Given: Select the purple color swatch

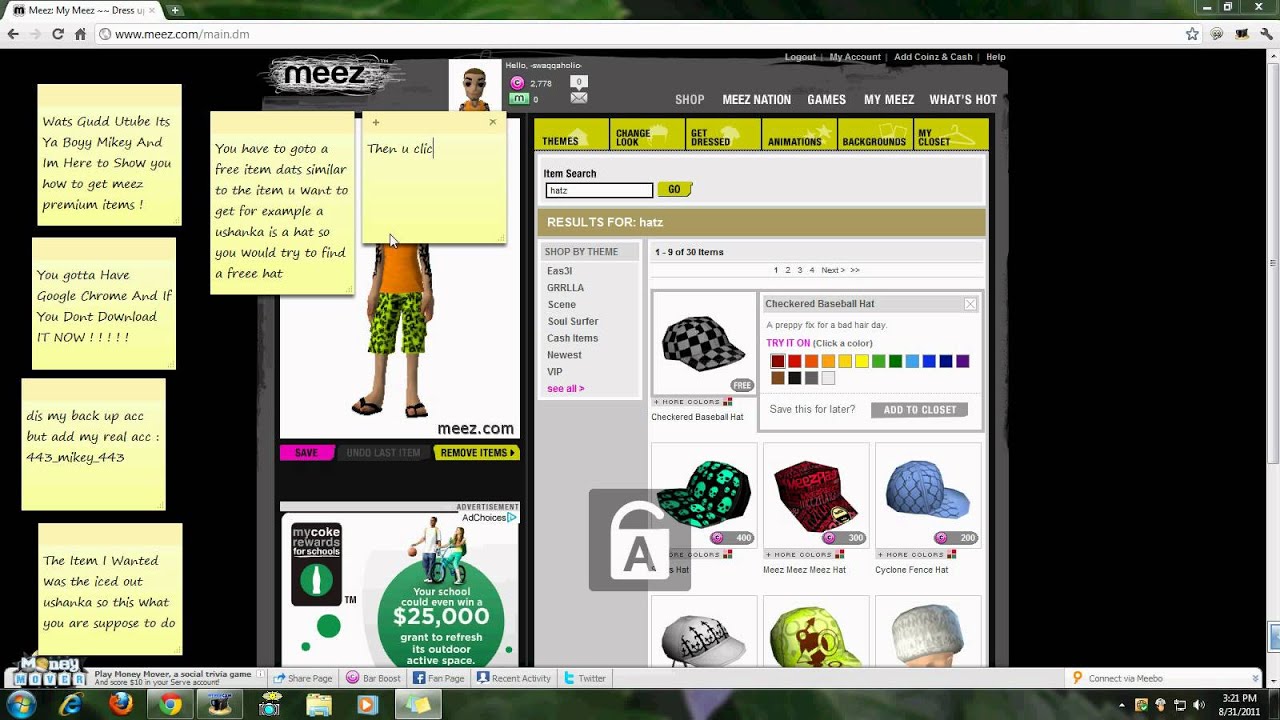Looking at the screenshot, I should click(963, 361).
